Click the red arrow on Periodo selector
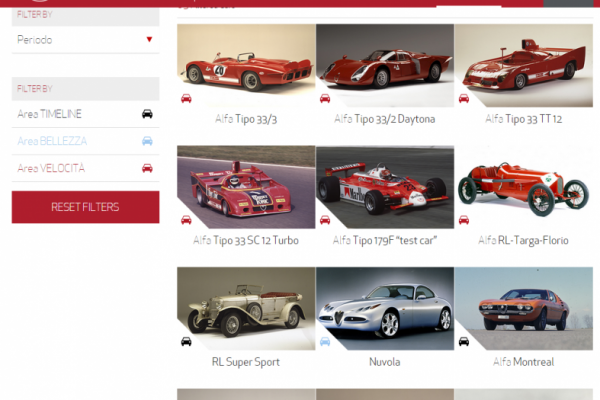This screenshot has height=400, width=600. pos(149,40)
